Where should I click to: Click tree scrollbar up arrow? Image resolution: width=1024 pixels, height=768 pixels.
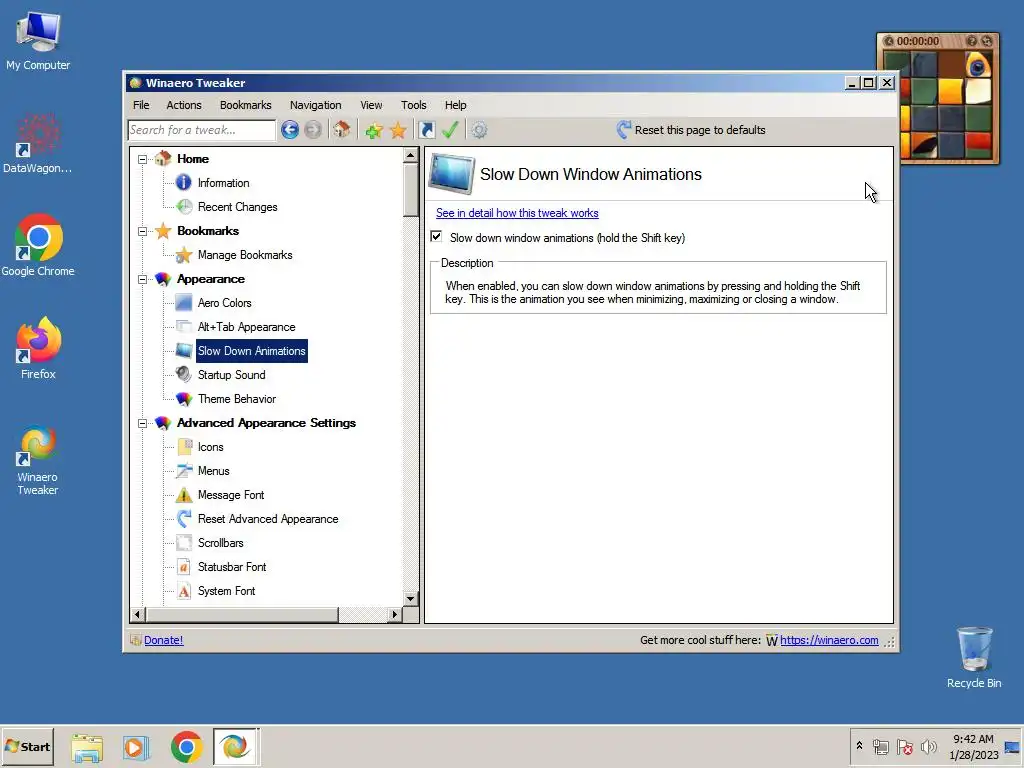tap(411, 155)
